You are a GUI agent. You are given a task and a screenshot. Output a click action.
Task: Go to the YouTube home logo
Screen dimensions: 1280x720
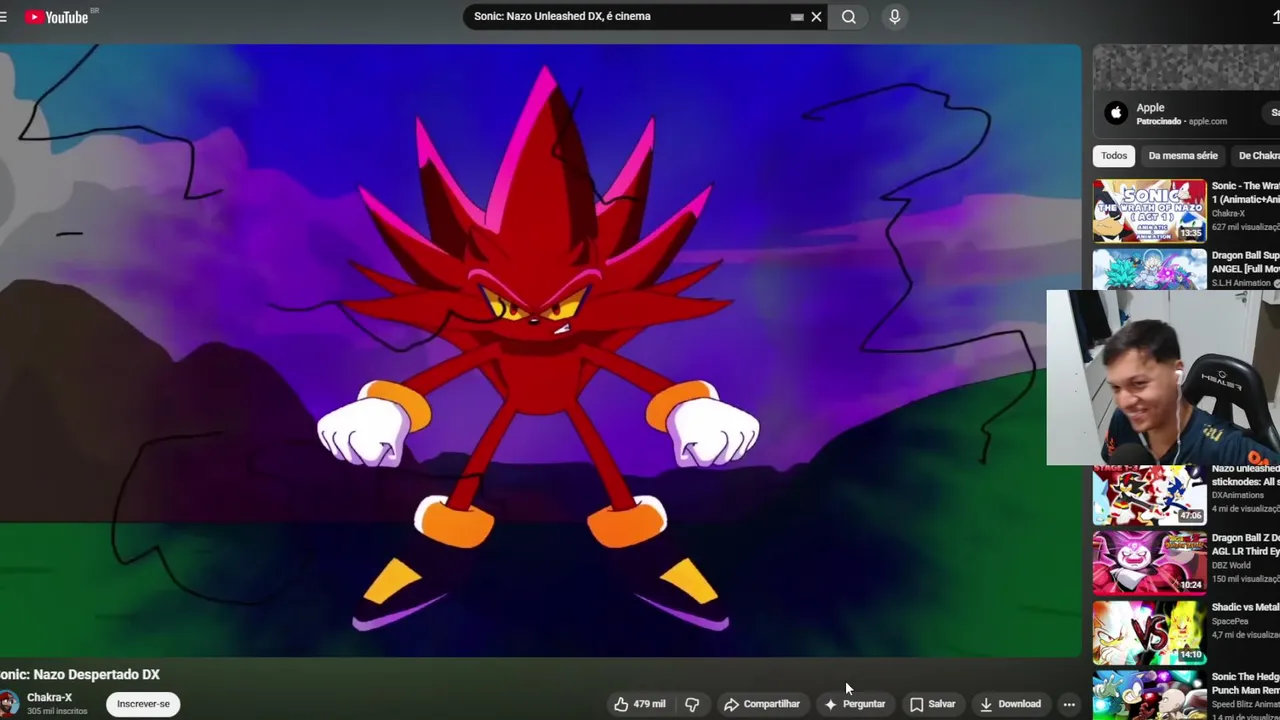[x=57, y=17]
